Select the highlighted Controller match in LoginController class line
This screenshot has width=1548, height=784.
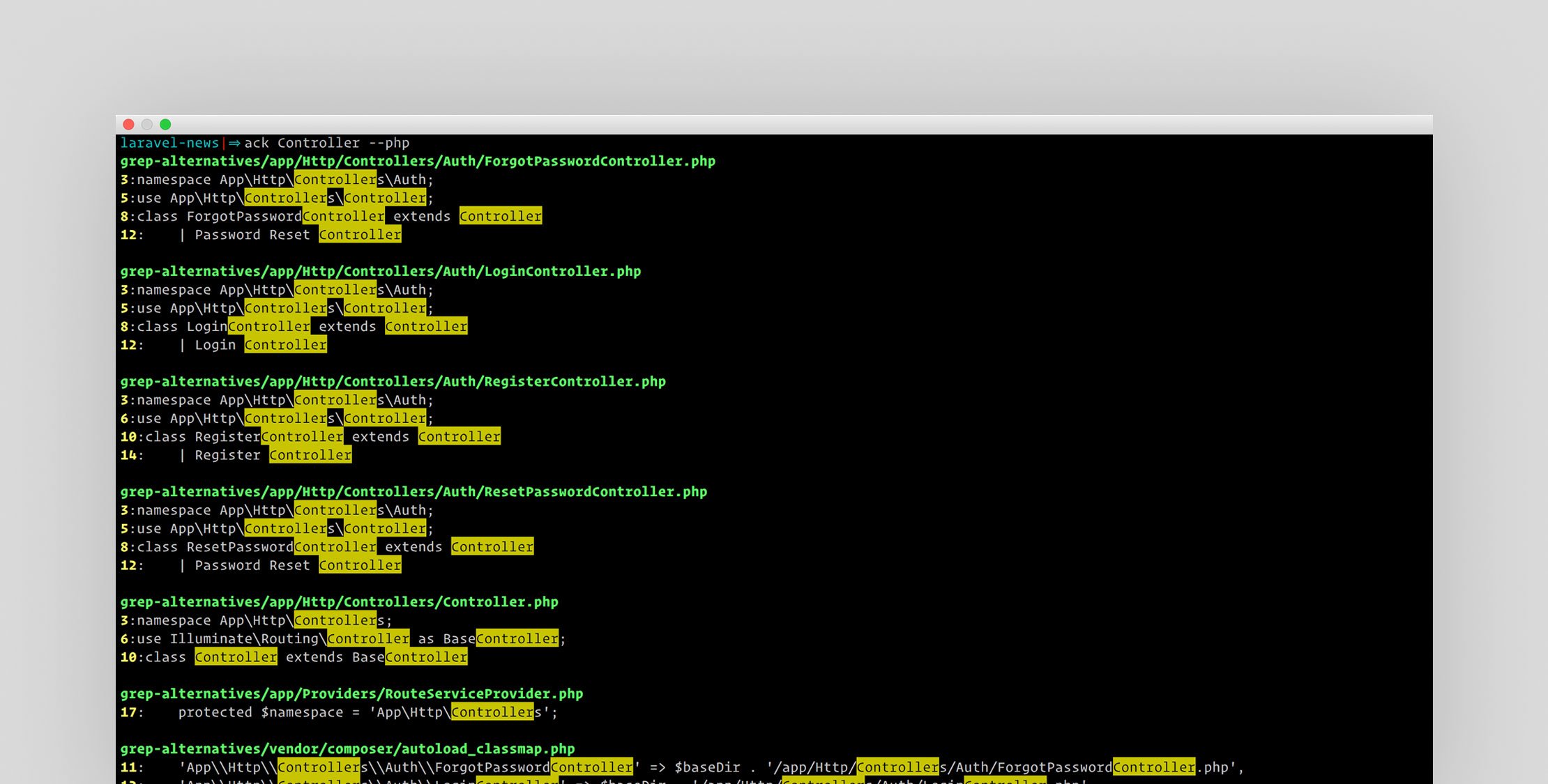point(426,326)
